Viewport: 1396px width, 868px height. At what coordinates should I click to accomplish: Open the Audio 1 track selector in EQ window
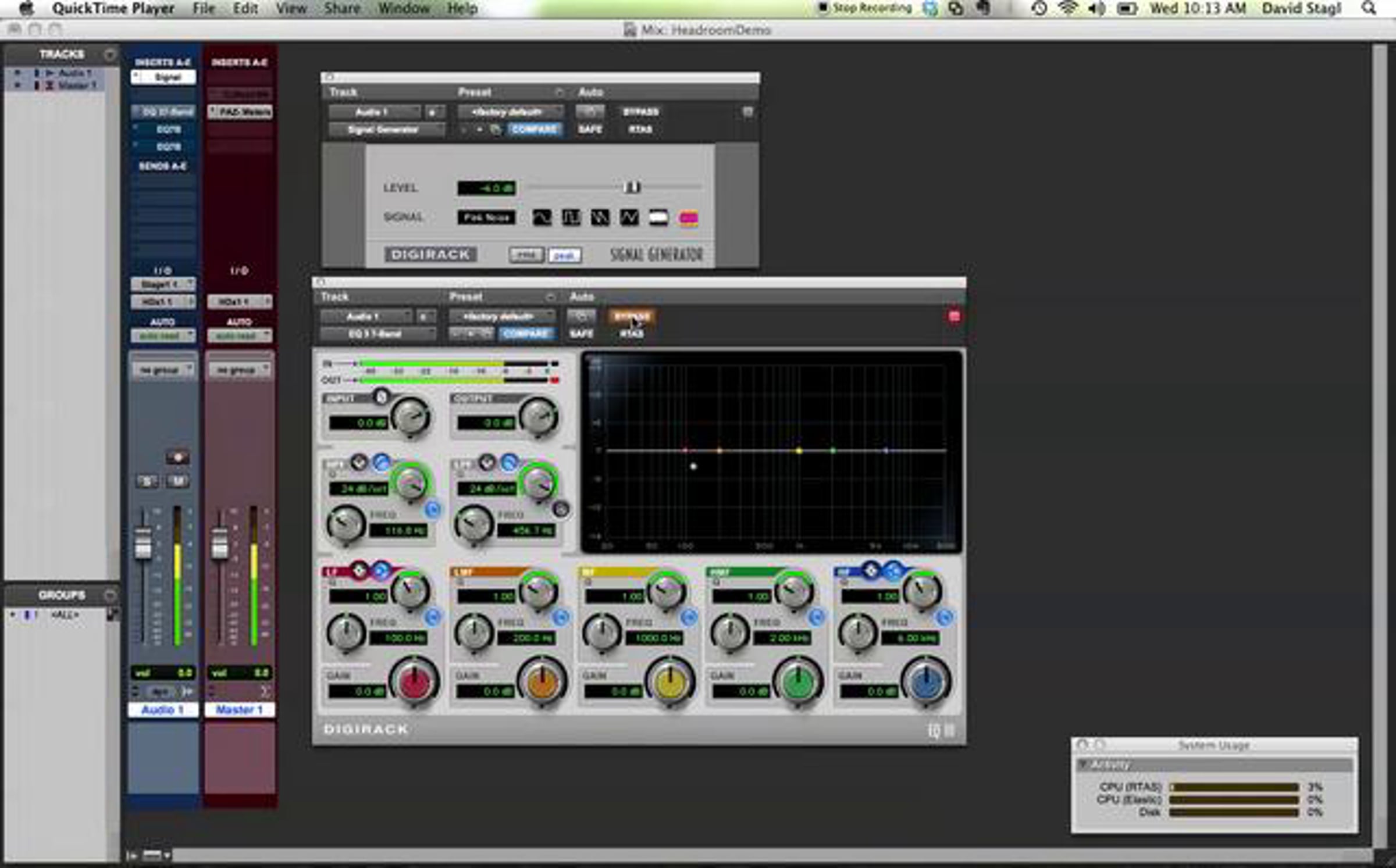tap(366, 316)
